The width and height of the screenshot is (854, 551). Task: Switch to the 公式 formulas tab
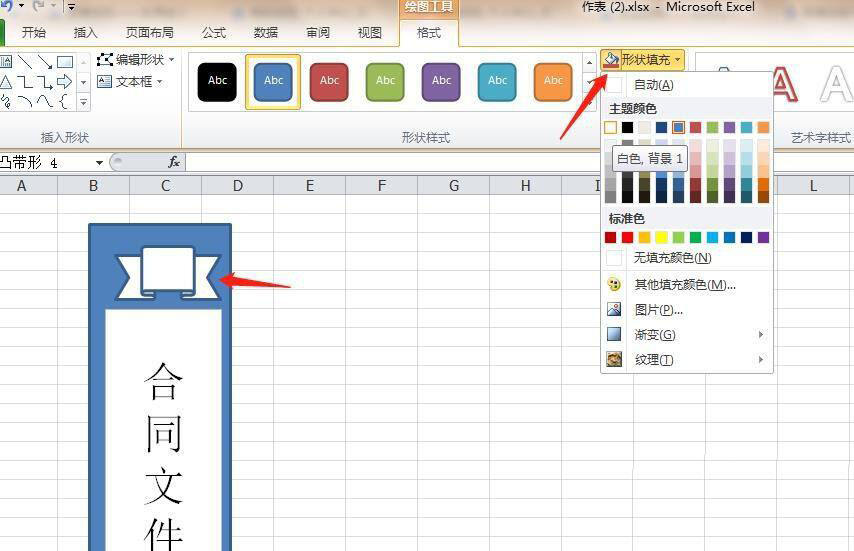(x=214, y=32)
